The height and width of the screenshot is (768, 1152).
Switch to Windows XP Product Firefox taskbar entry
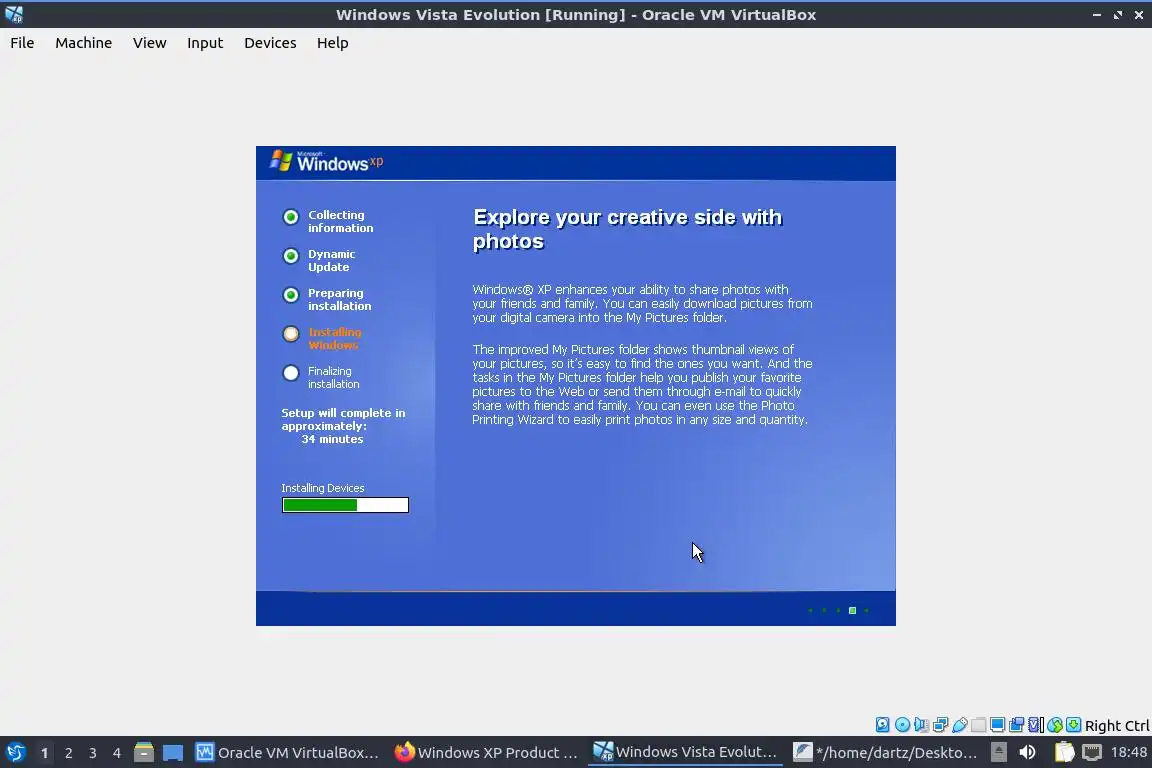click(x=486, y=753)
